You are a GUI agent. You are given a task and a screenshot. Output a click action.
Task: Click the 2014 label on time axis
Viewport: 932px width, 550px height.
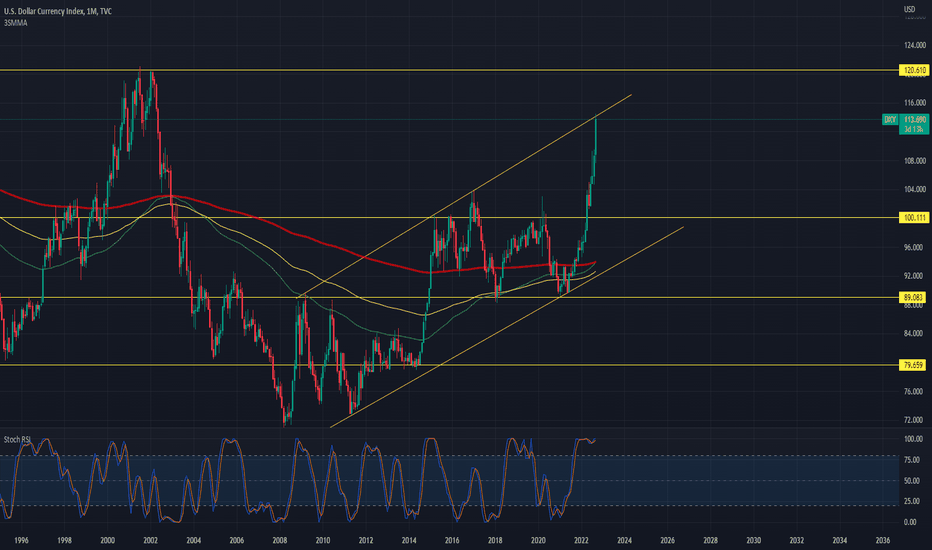pos(409,540)
